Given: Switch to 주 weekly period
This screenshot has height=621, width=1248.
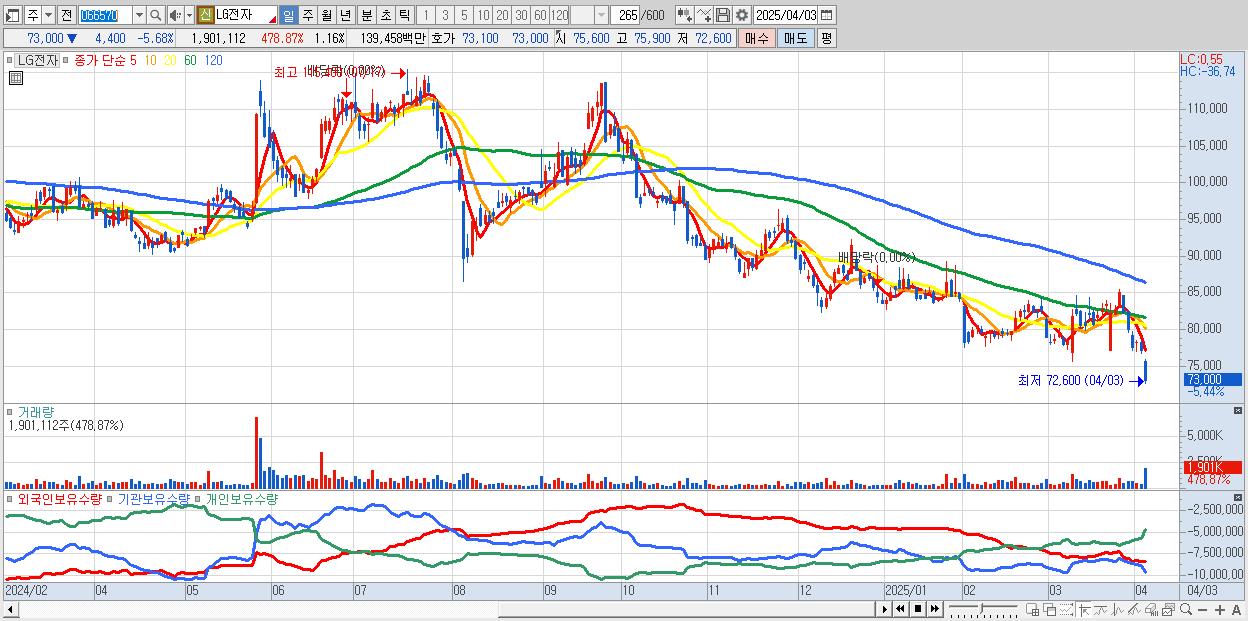Looking at the screenshot, I should (308, 15).
